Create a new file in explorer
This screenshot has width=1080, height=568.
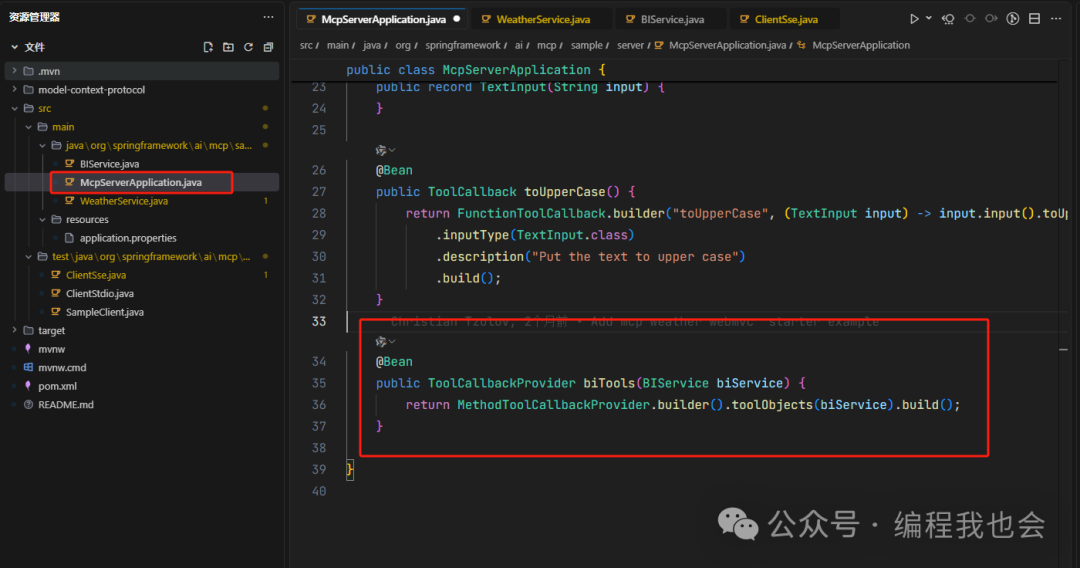208,47
